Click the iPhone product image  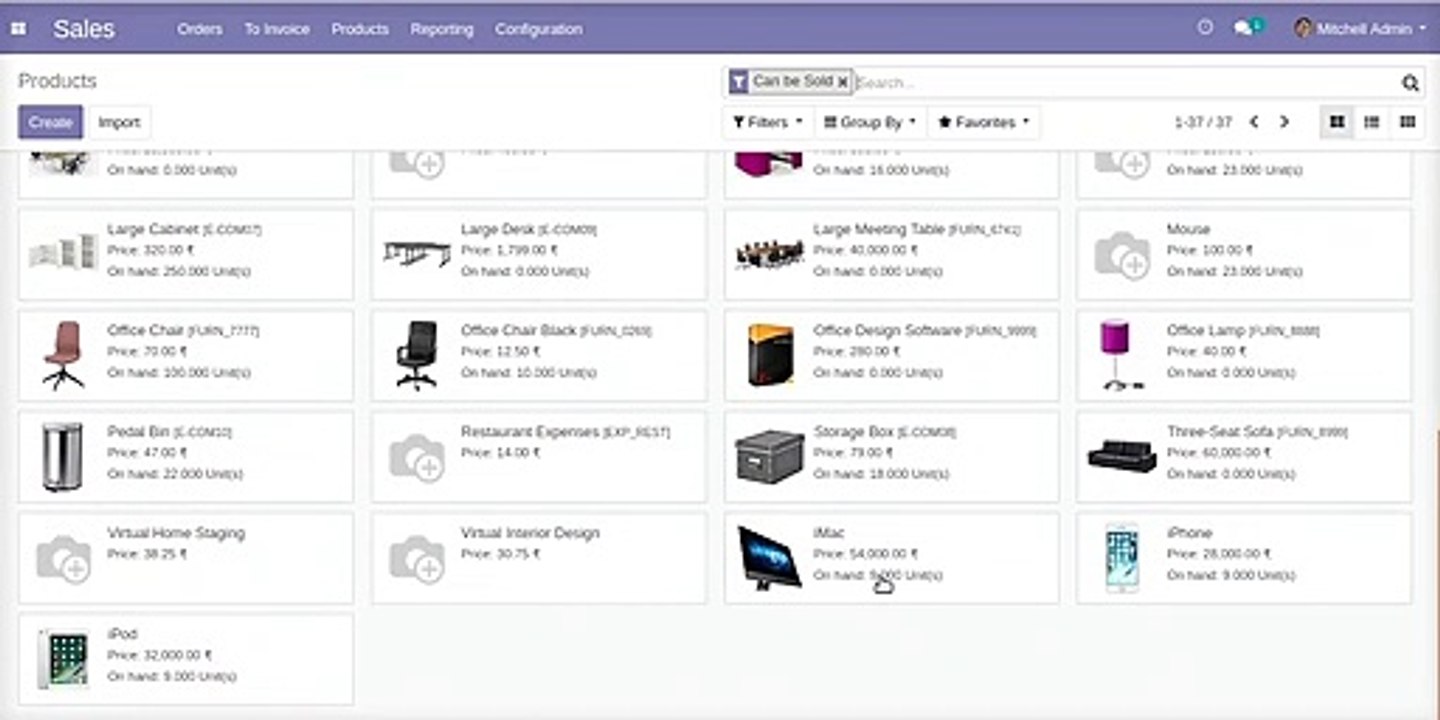pyautogui.click(x=1122, y=558)
